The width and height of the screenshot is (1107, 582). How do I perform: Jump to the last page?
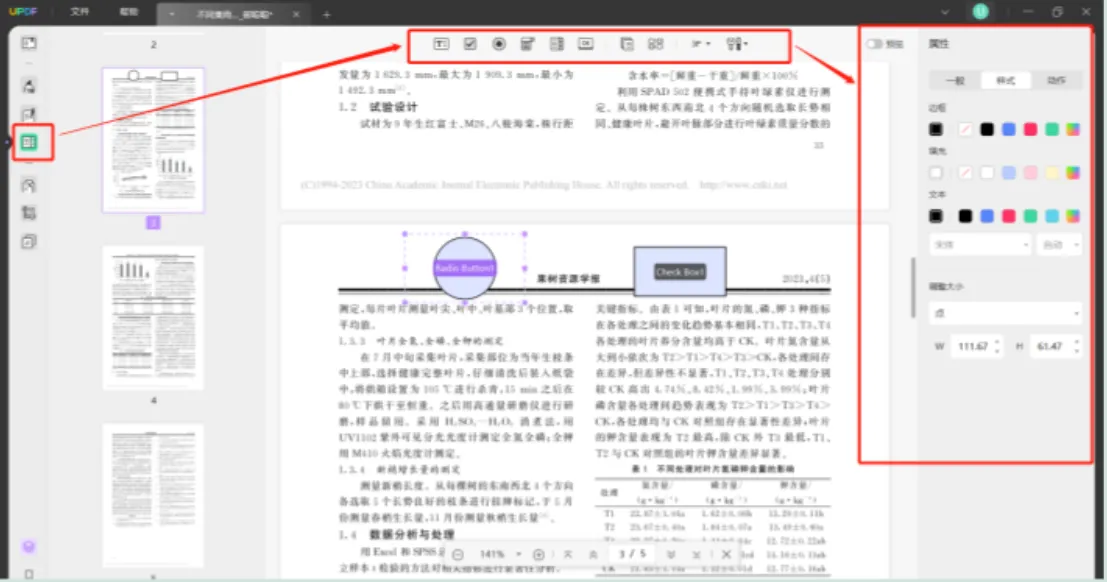coord(696,554)
